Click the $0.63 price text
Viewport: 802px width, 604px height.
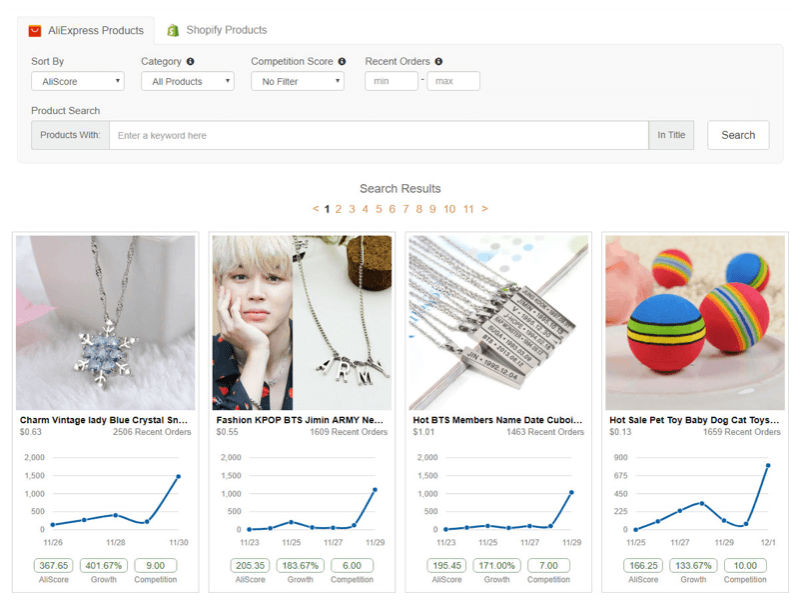(x=31, y=432)
